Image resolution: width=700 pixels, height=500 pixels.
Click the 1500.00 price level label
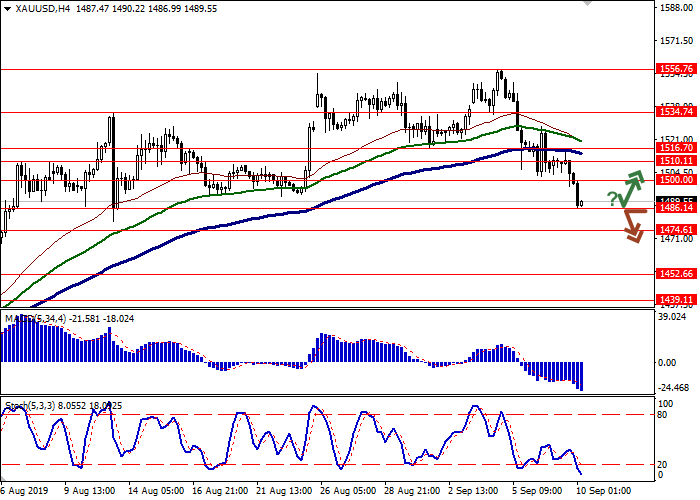tap(677, 179)
